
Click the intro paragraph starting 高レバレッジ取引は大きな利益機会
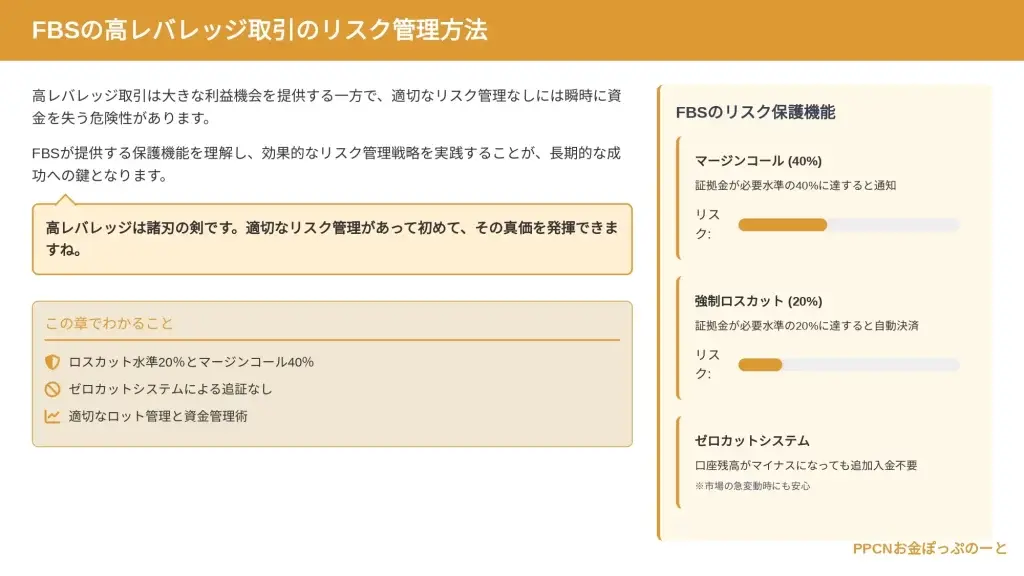point(326,107)
